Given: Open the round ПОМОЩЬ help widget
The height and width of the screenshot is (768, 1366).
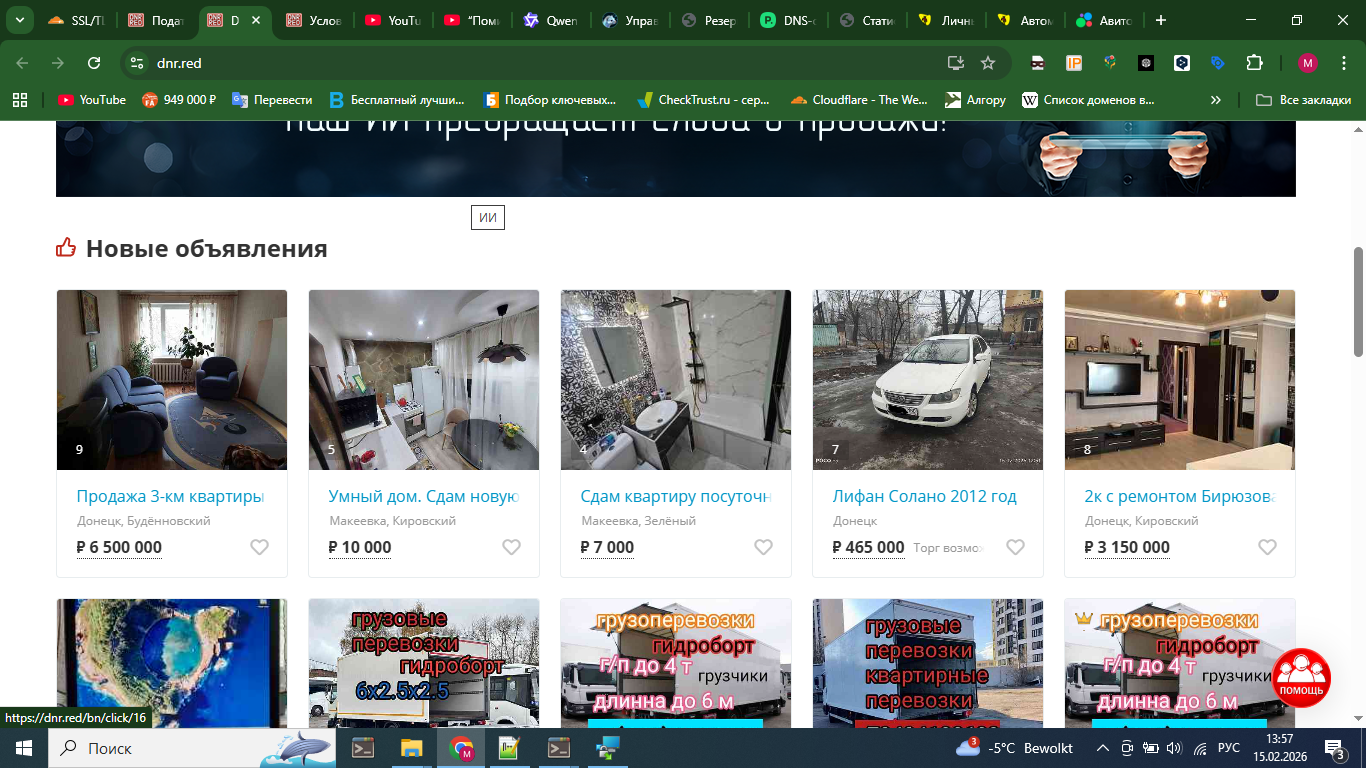Looking at the screenshot, I should (x=1301, y=677).
